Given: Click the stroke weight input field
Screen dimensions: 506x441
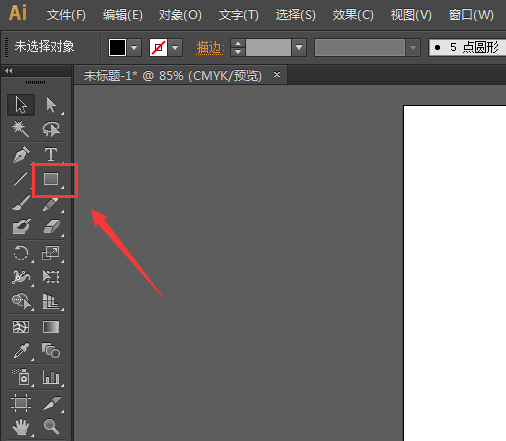Looking at the screenshot, I should pos(269,48).
